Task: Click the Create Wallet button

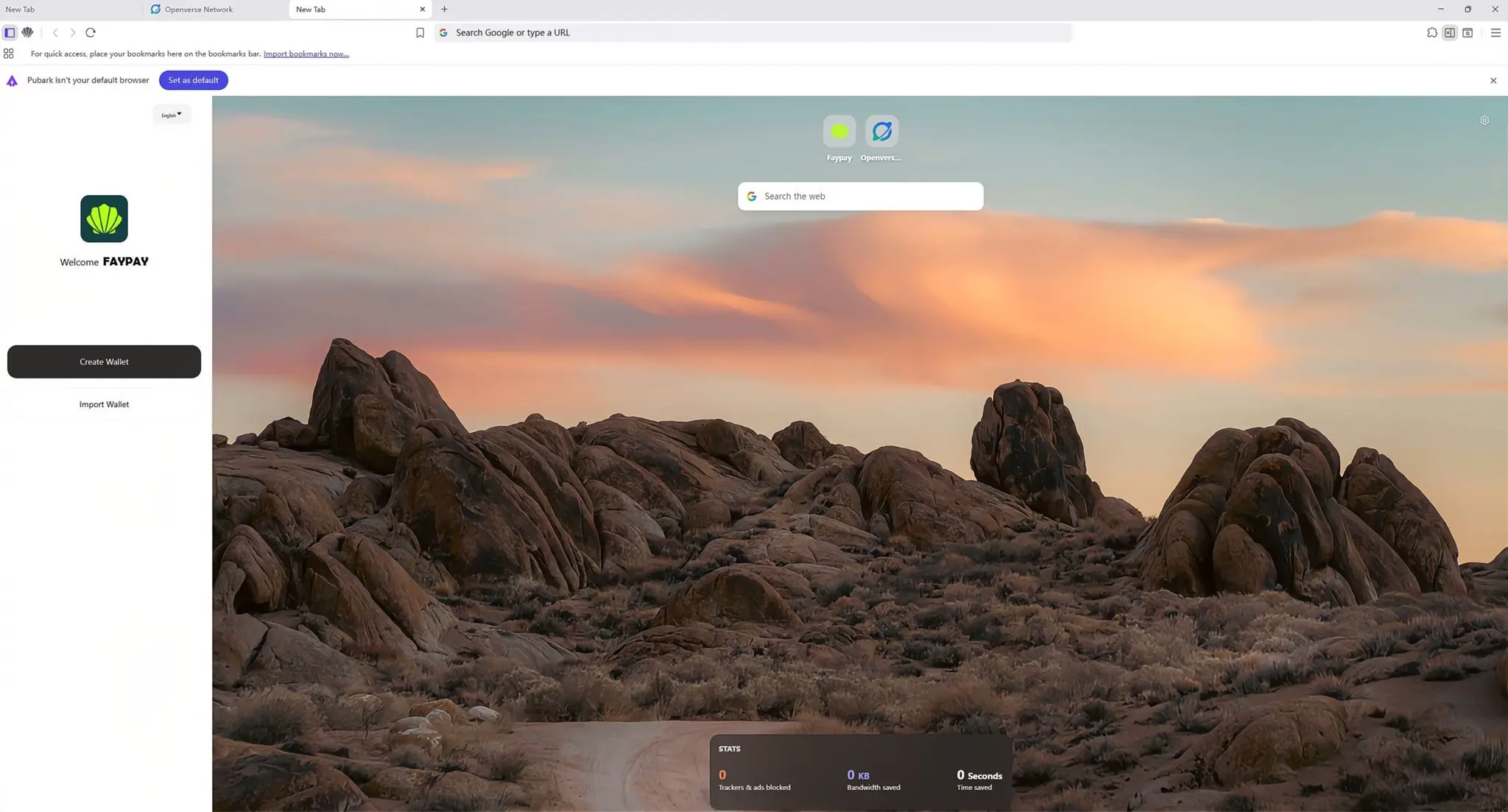Action: pos(104,361)
